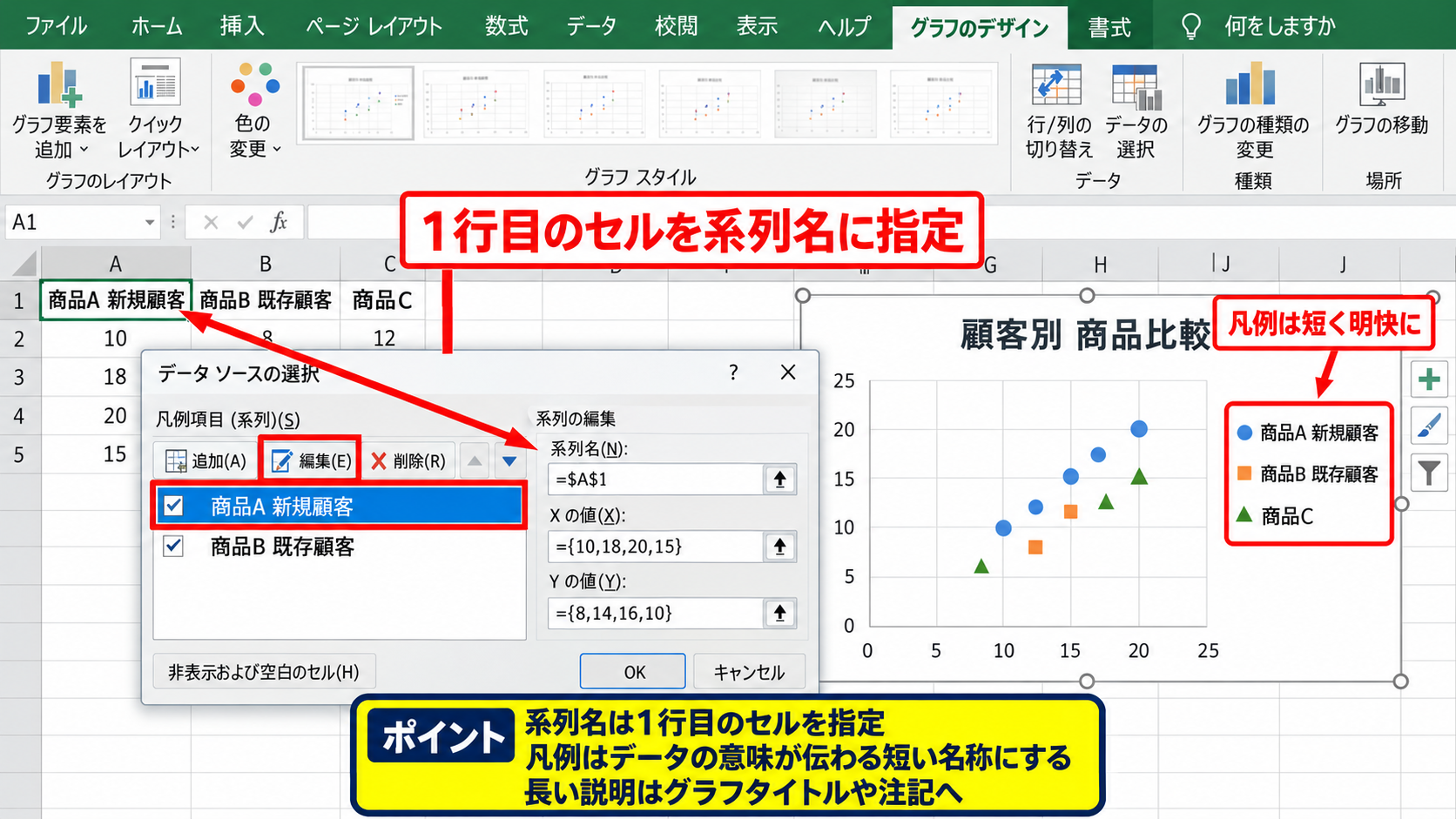The width and height of the screenshot is (1456, 819).
Task: Switch to the ヘルプ tab
Action: 844,26
